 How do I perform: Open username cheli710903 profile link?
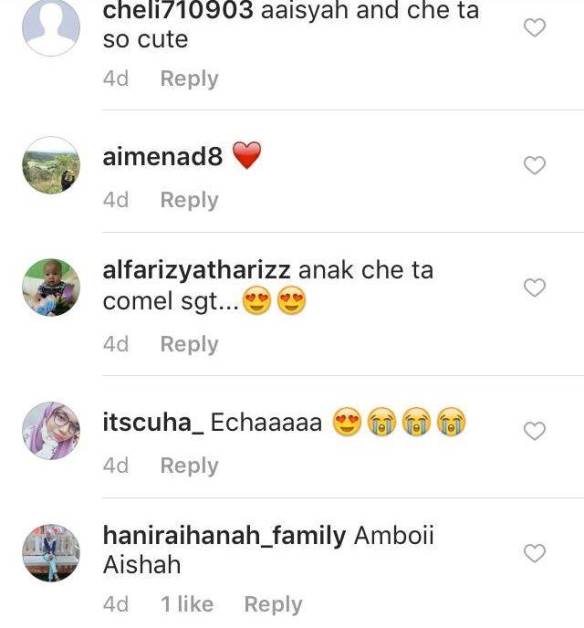point(178,10)
